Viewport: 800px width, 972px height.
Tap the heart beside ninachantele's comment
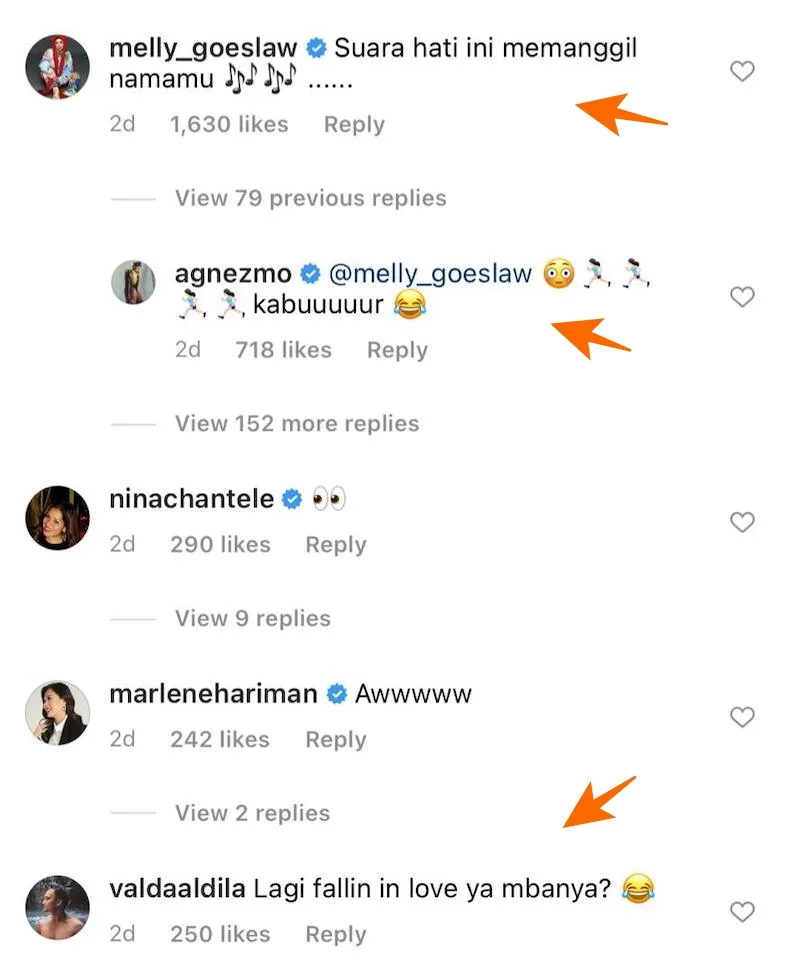click(x=742, y=522)
